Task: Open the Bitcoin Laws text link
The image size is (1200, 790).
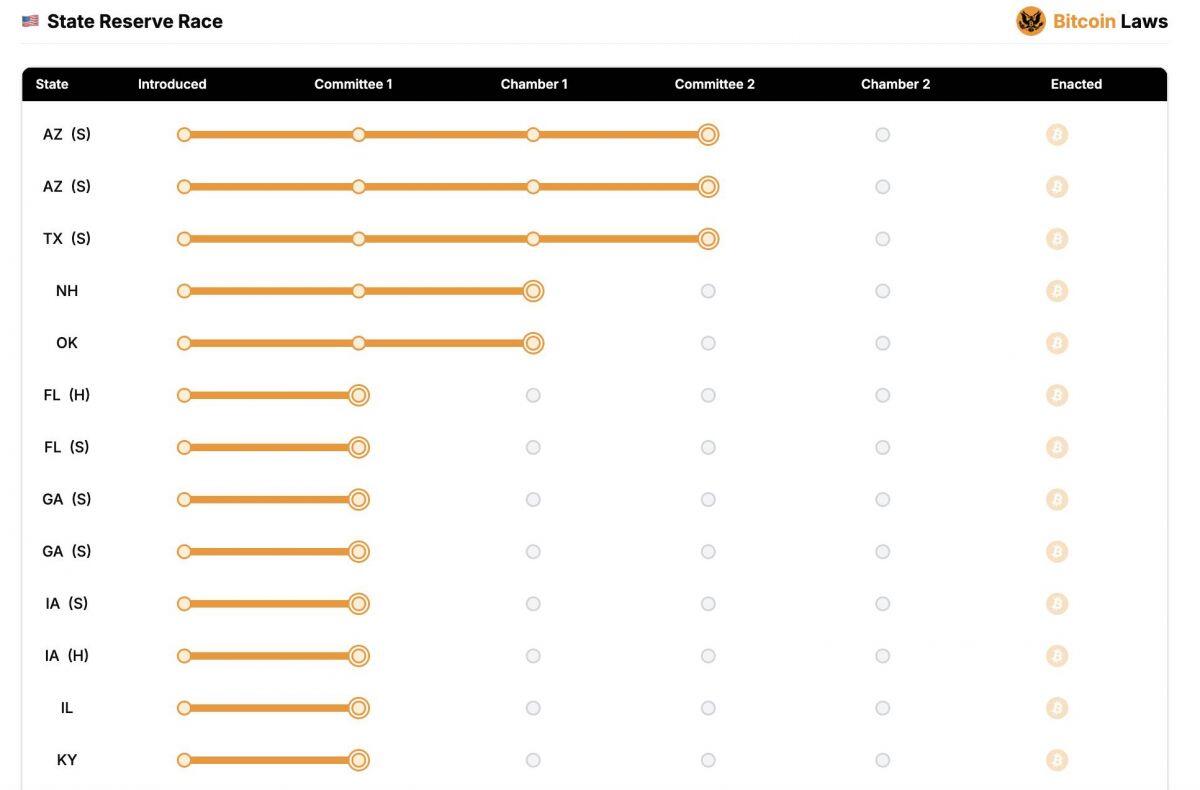Action: pos(1110,21)
